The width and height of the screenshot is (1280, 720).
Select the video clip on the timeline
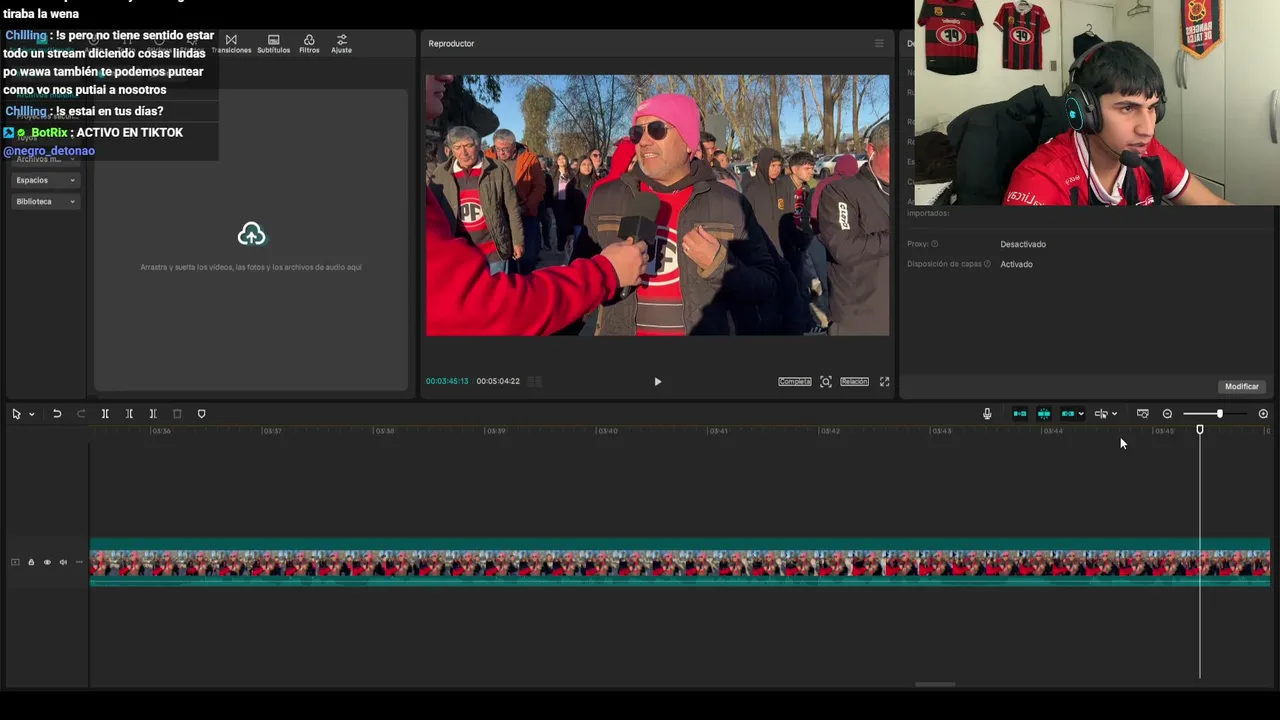(x=680, y=563)
